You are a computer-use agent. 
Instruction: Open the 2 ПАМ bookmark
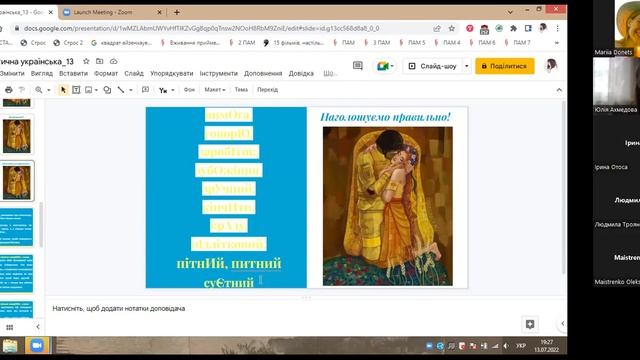pyautogui.click(x=242, y=42)
